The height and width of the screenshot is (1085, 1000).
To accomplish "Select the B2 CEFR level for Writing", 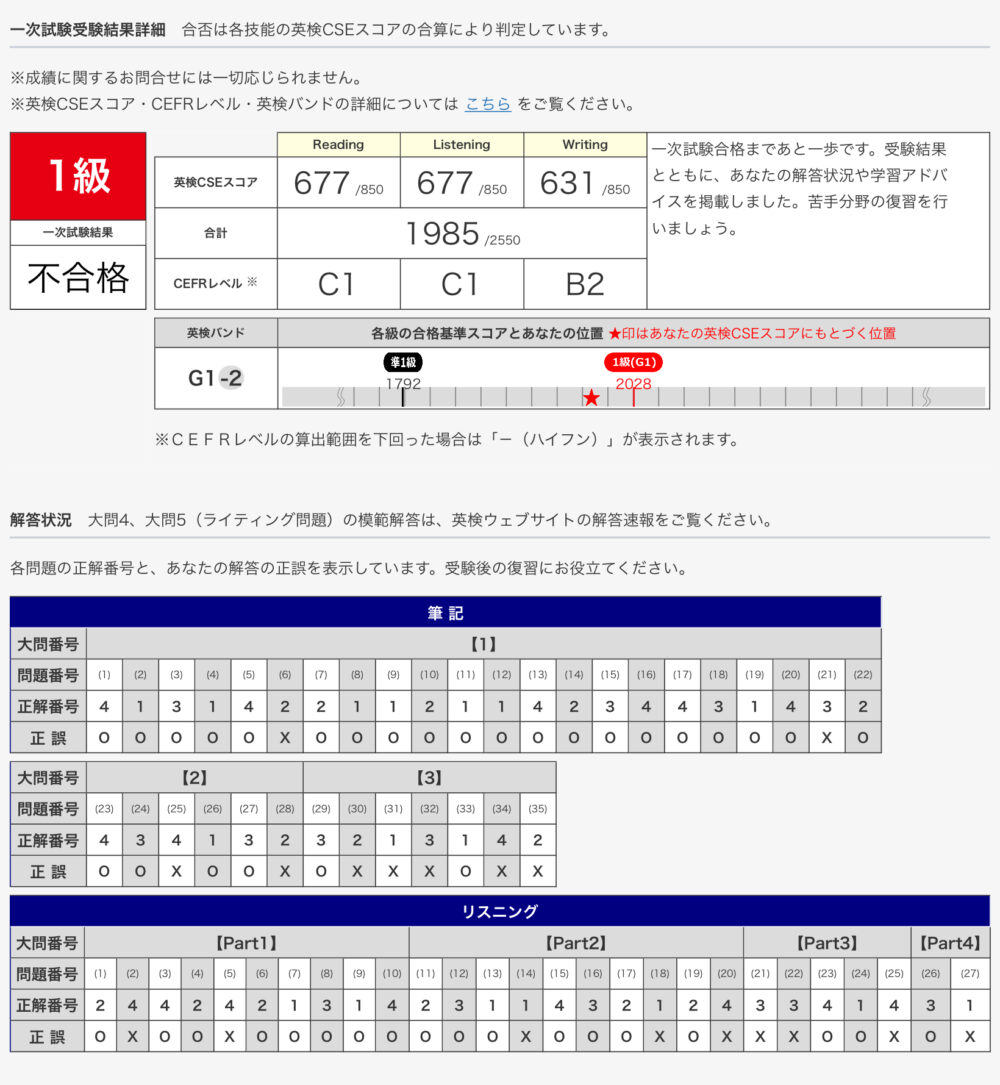I will (x=585, y=284).
